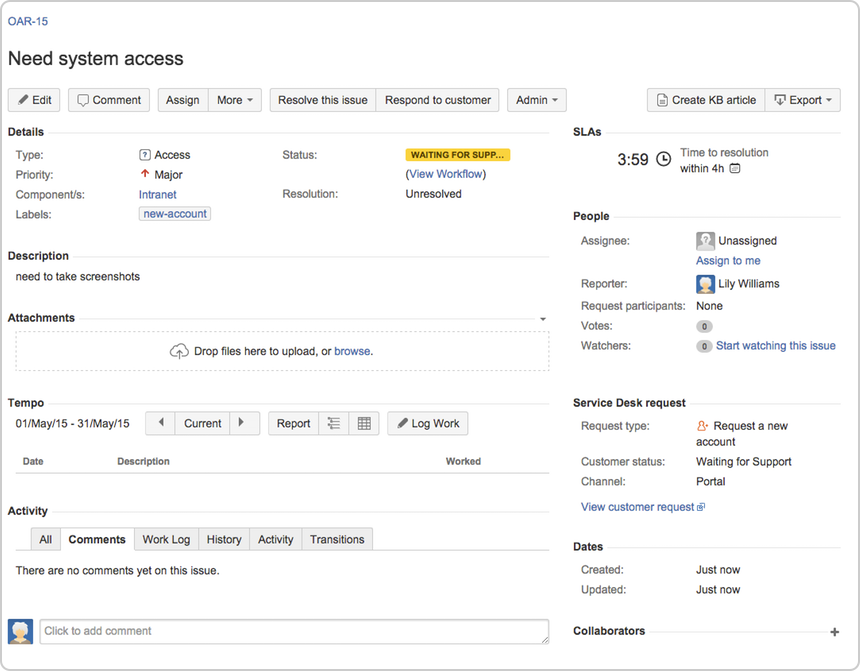
Task: Collapse the Attachments section arrow
Action: coord(543,319)
